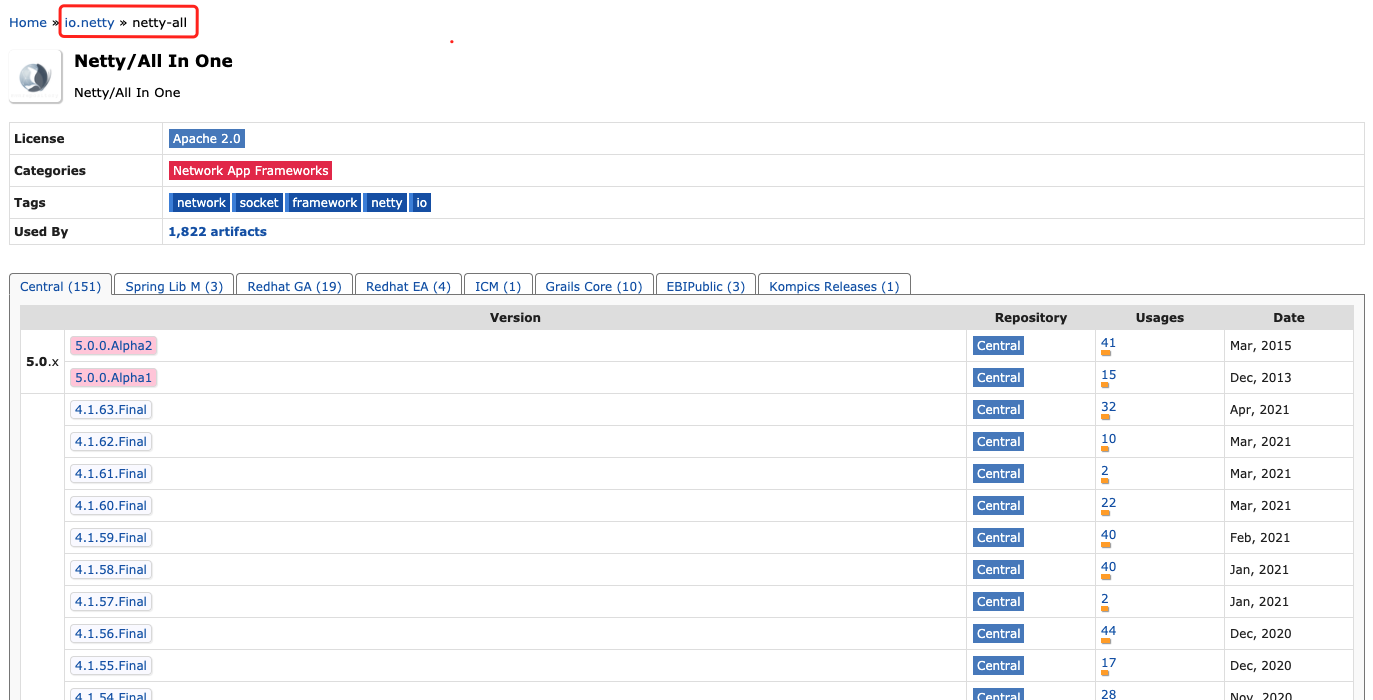
Task: Click Central repository for 4.1.63.Final
Action: pos(999,410)
